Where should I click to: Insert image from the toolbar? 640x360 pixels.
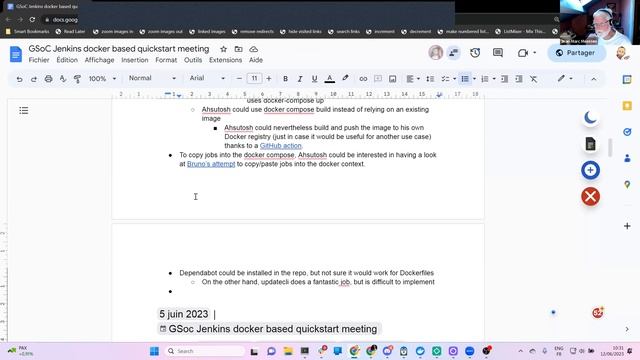(x=392, y=79)
